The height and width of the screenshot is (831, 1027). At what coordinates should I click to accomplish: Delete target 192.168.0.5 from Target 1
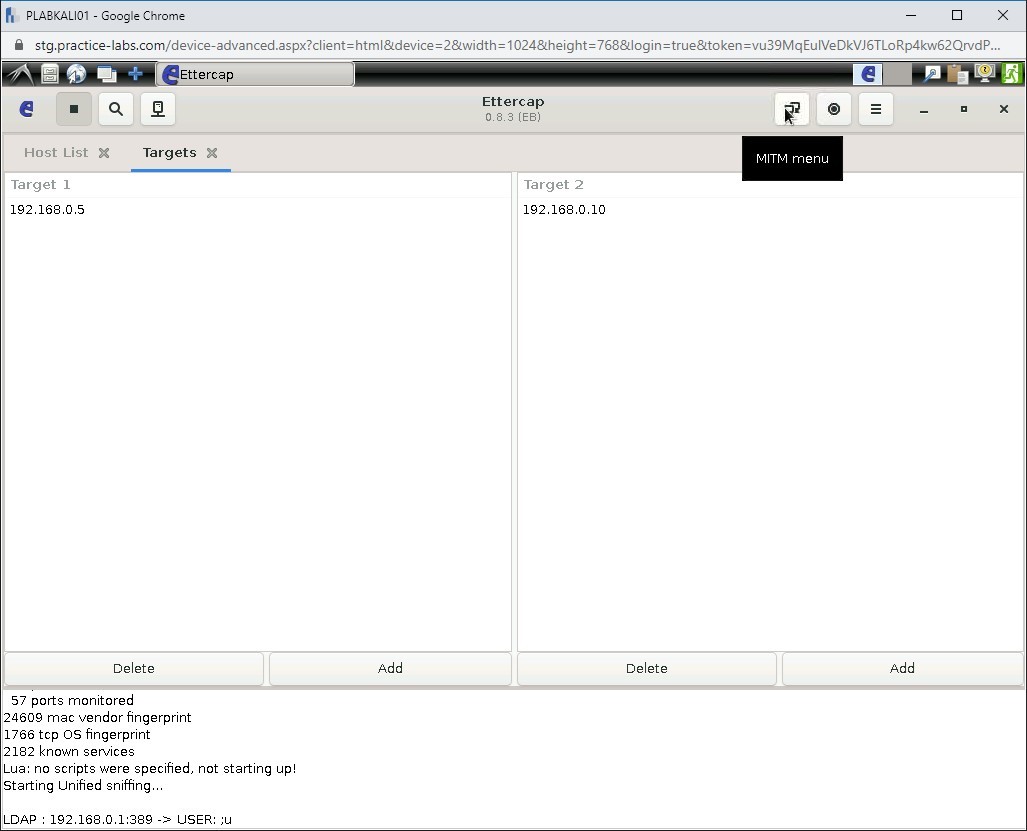[133, 668]
